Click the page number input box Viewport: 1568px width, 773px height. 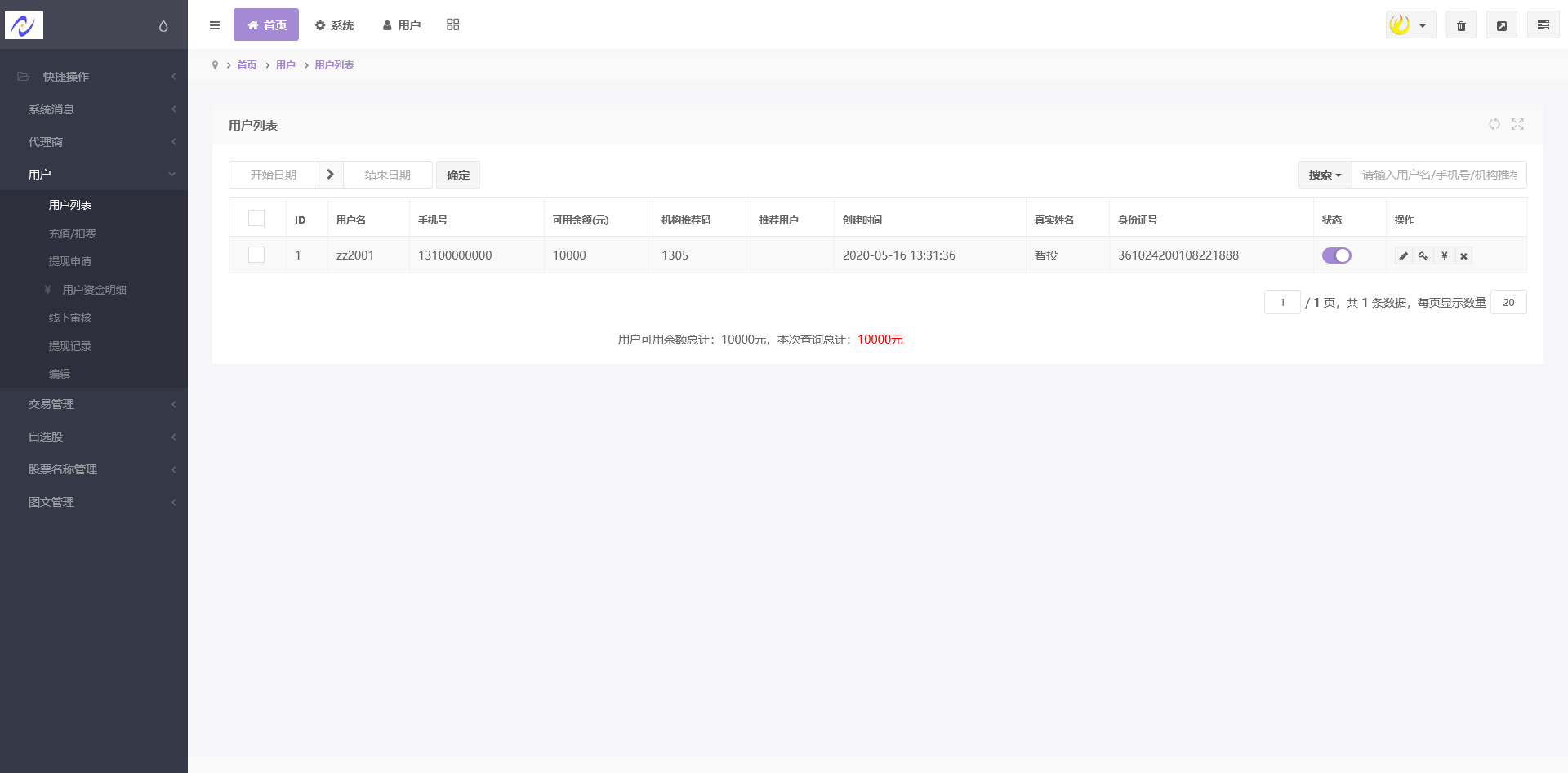pos(1282,302)
